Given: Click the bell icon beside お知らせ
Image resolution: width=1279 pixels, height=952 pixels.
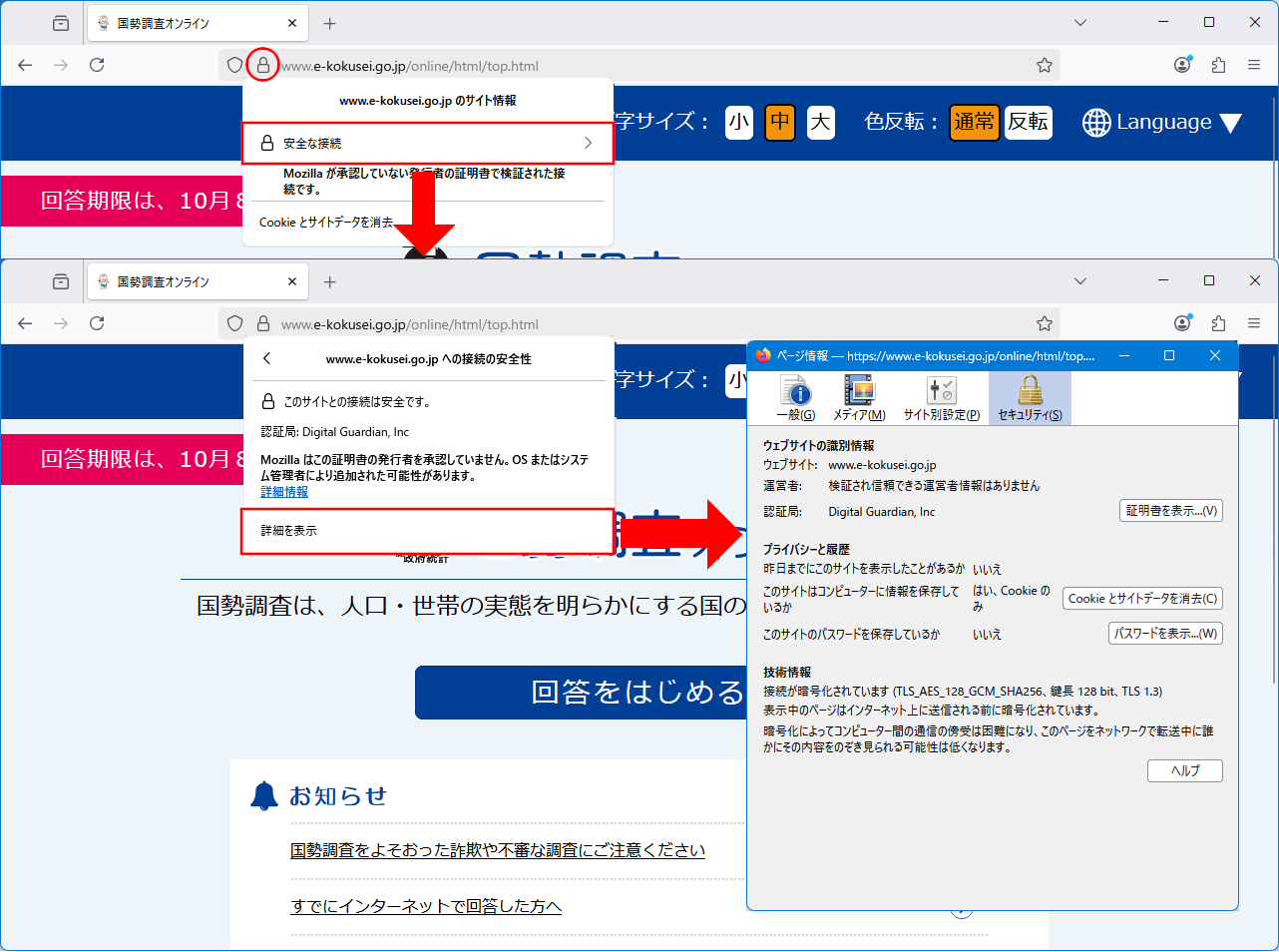Looking at the screenshot, I should pos(264,796).
